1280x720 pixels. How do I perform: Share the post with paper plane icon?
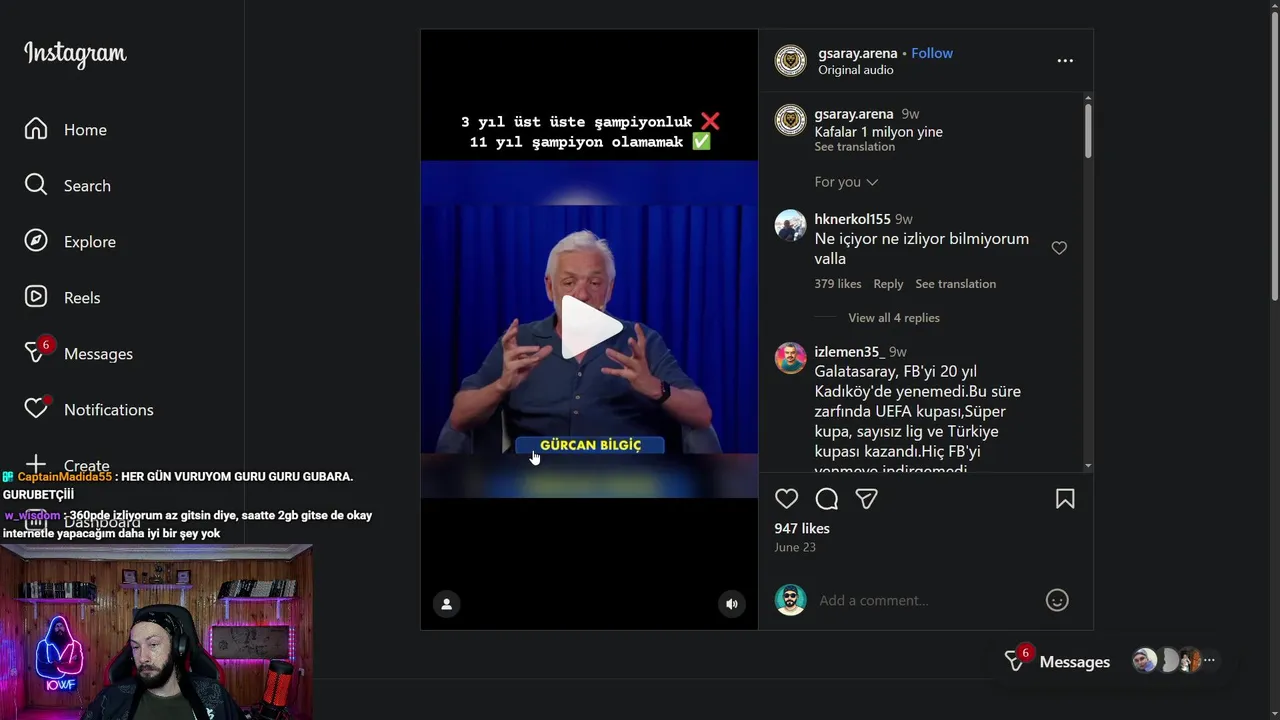[867, 499]
